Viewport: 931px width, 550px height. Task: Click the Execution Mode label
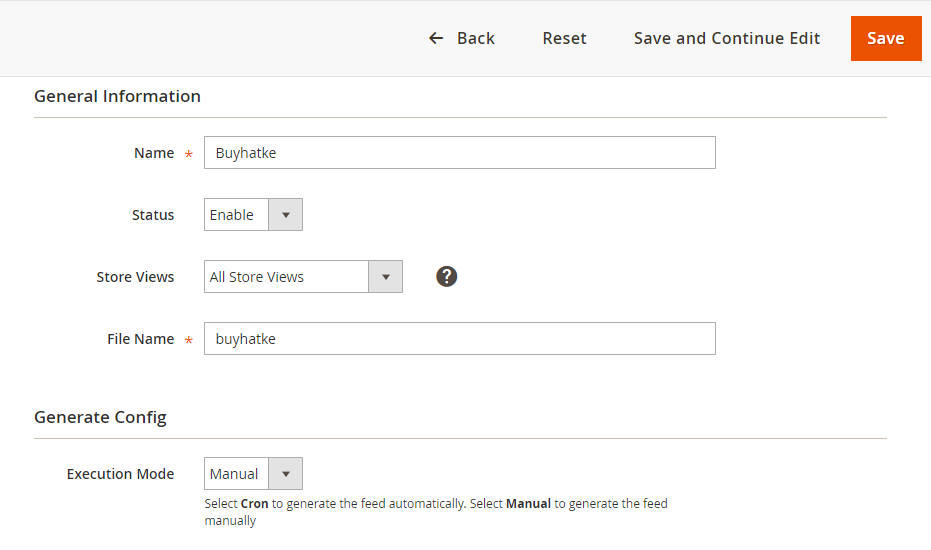pyautogui.click(x=121, y=474)
